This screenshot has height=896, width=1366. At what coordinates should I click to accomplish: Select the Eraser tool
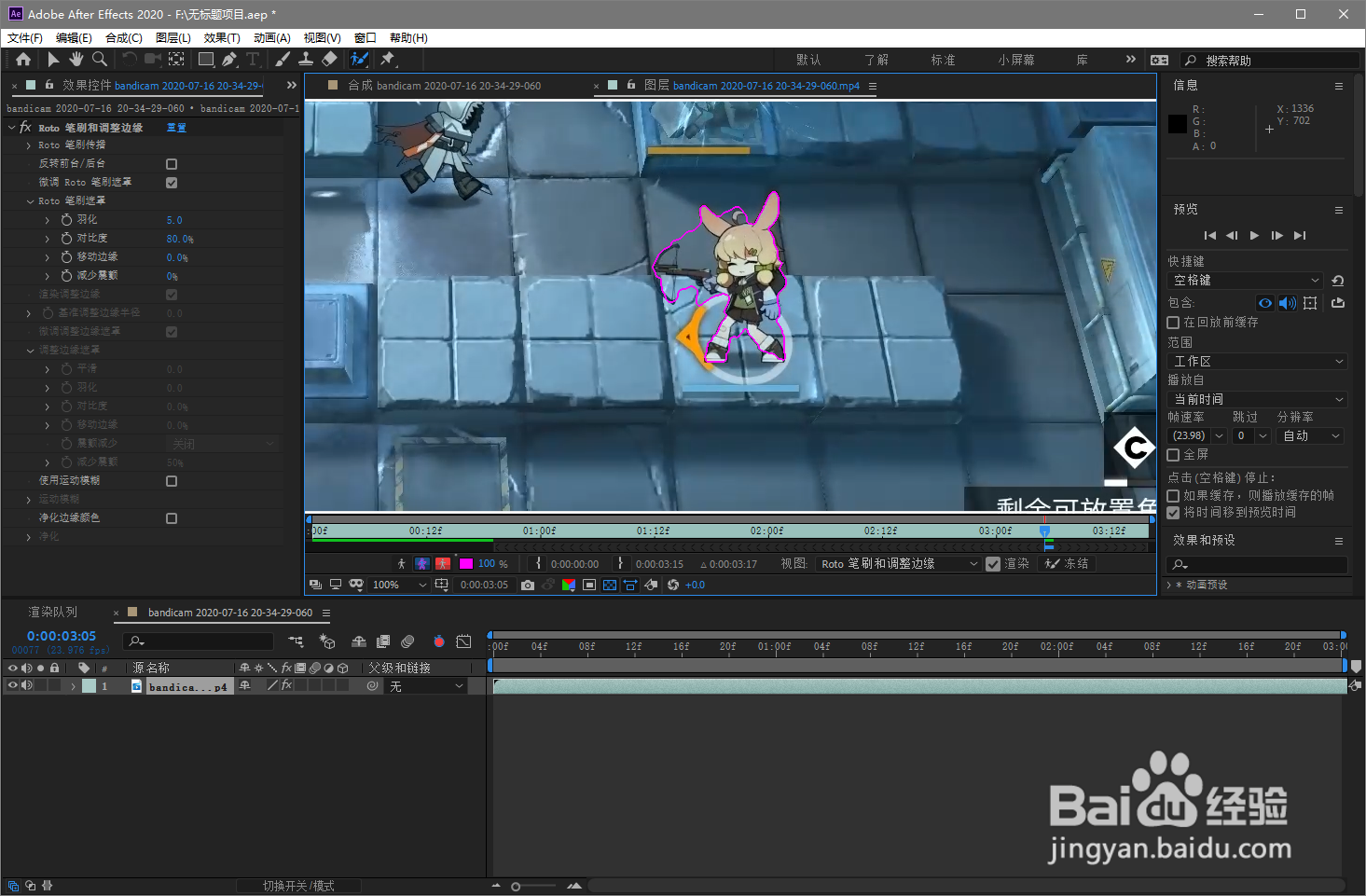[329, 59]
